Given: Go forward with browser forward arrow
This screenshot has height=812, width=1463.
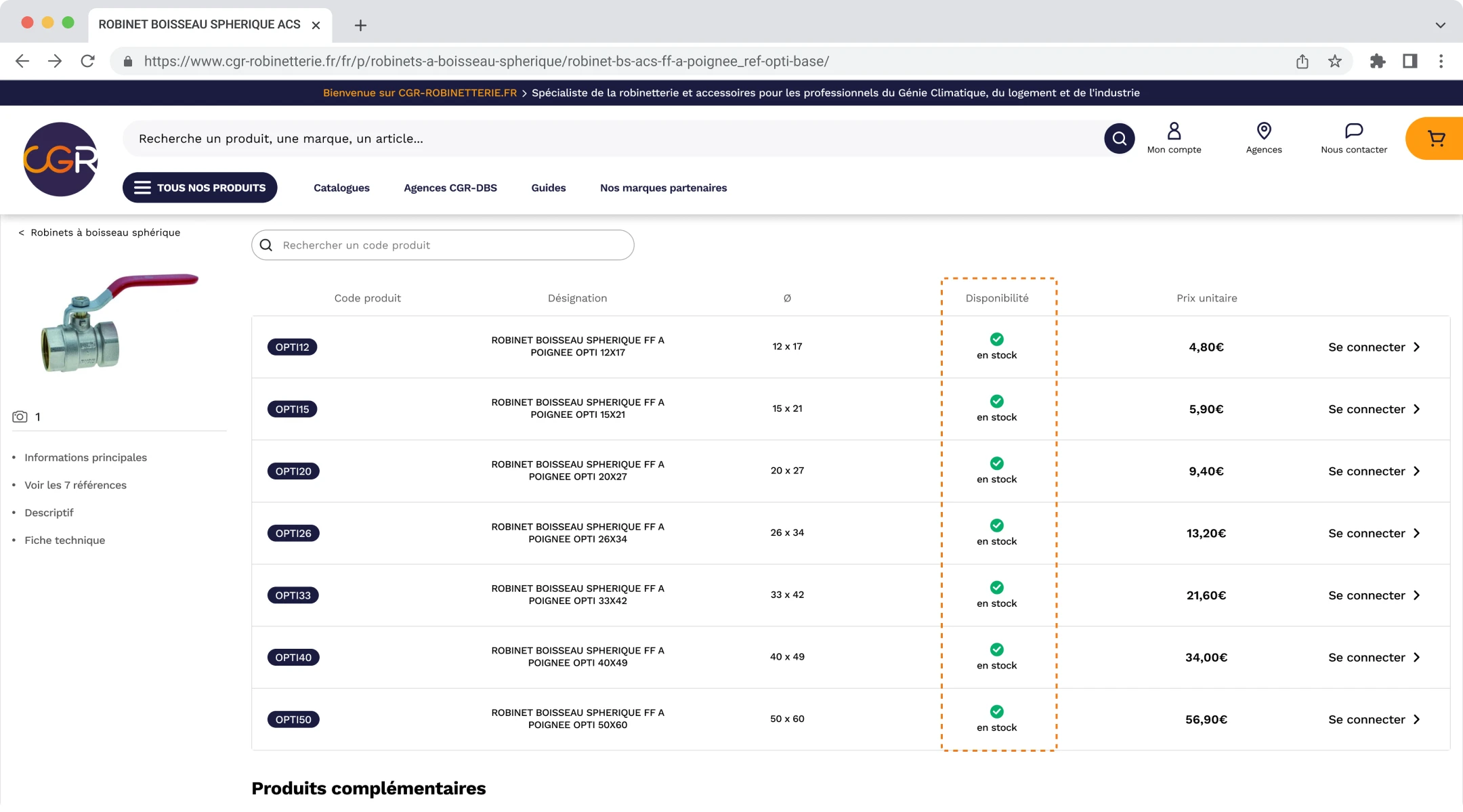Looking at the screenshot, I should pos(55,62).
